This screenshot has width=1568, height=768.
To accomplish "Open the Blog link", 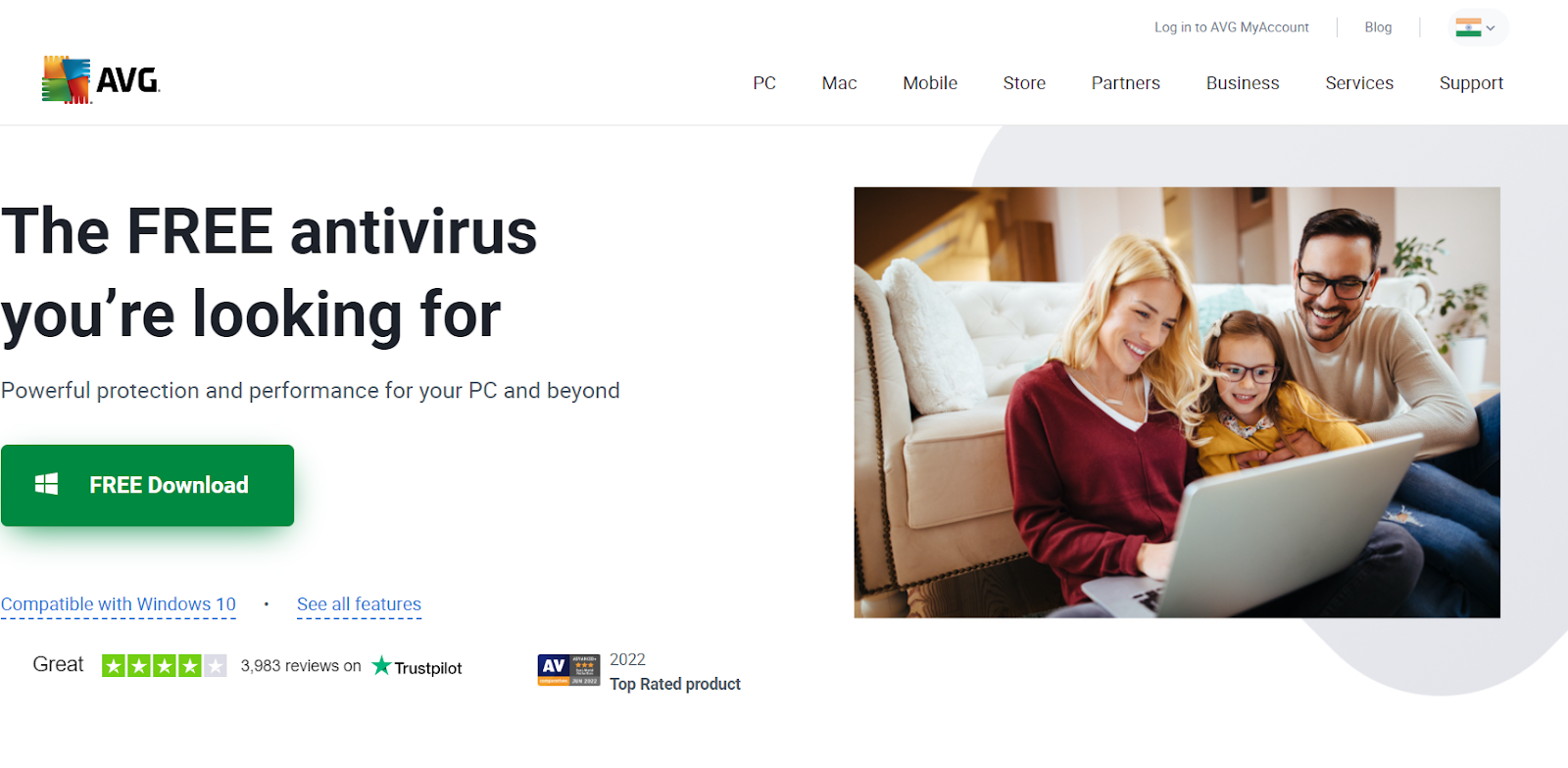I will click(x=1378, y=27).
